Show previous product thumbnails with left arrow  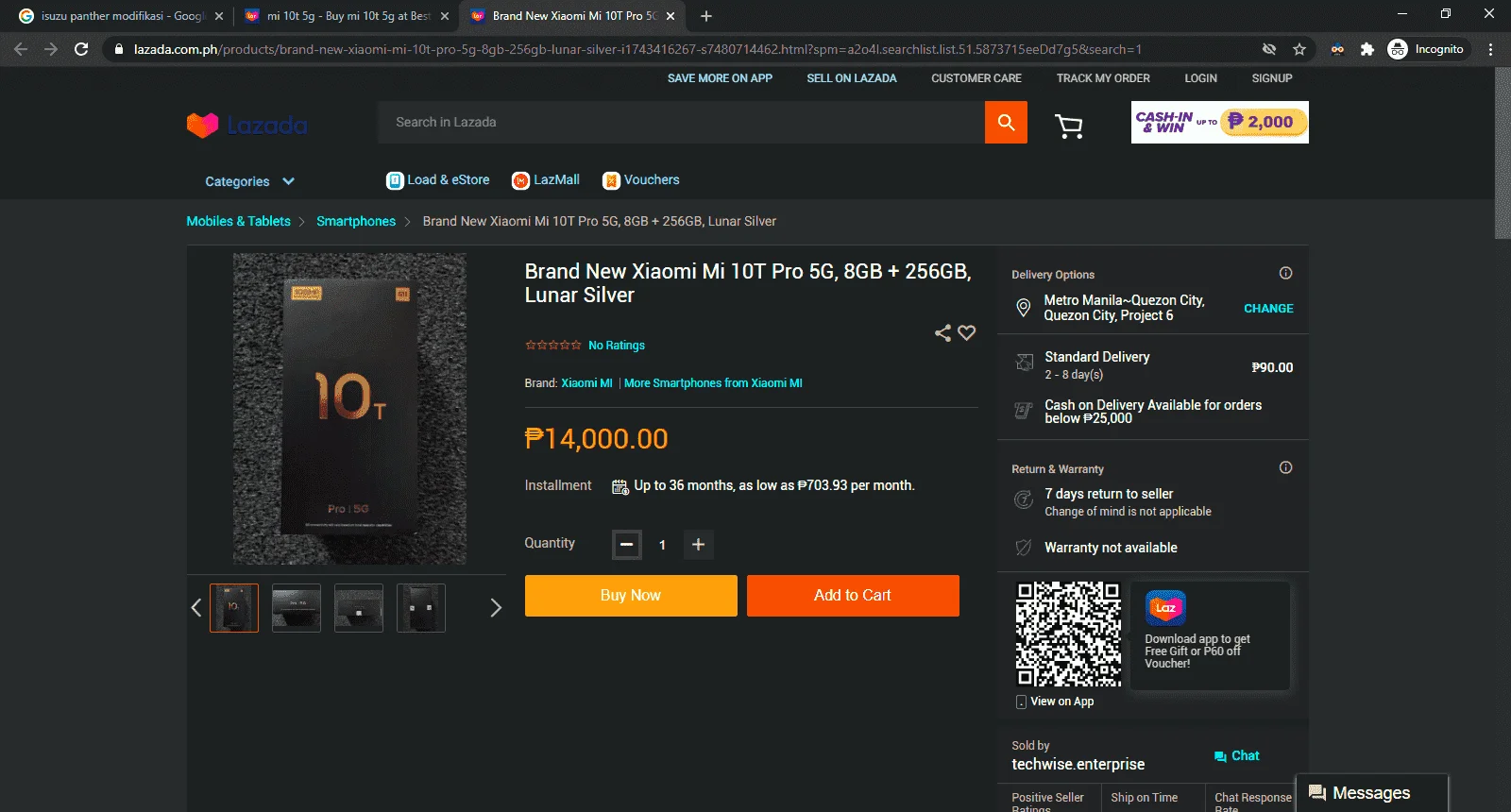tap(196, 608)
